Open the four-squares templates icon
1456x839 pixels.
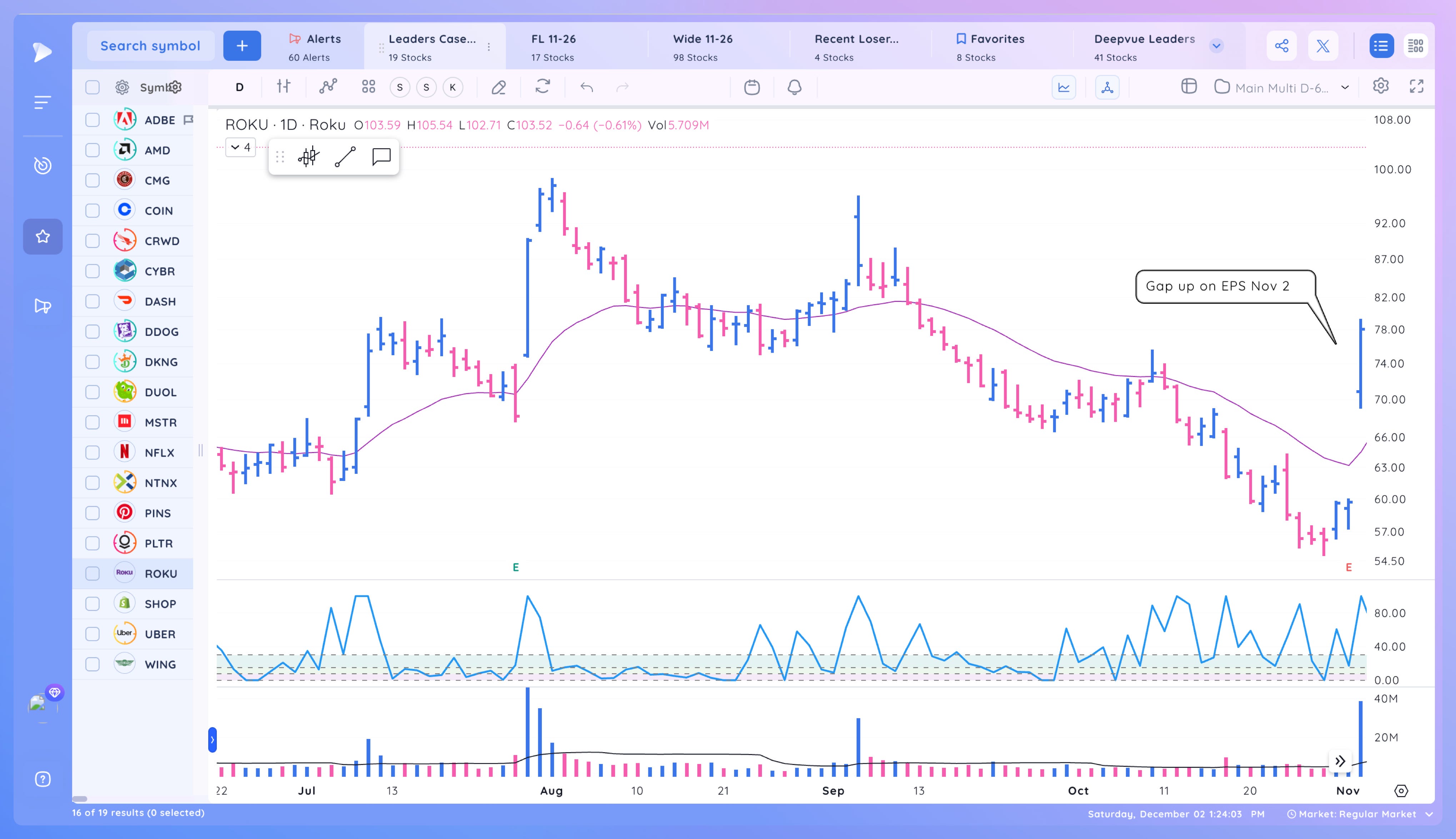369,87
